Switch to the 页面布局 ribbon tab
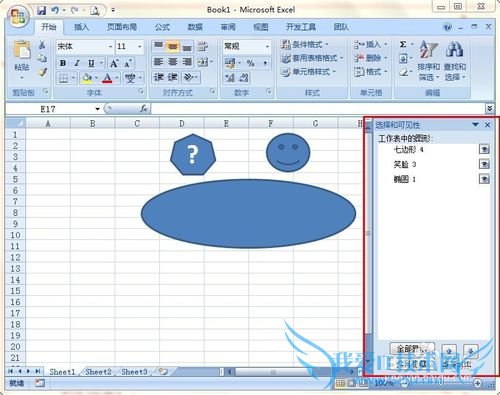The image size is (500, 395). 122,27
